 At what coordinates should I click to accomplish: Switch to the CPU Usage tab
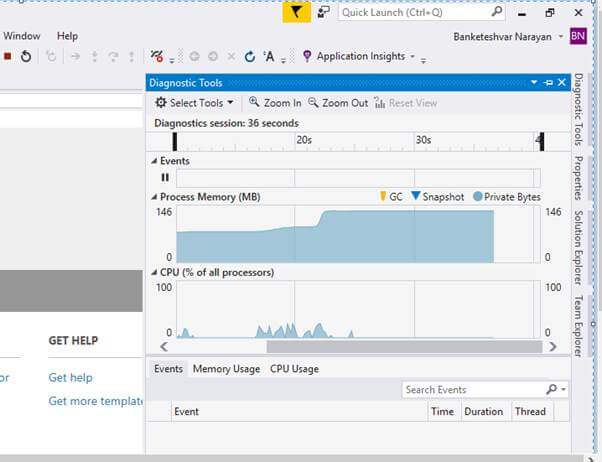[x=294, y=369]
